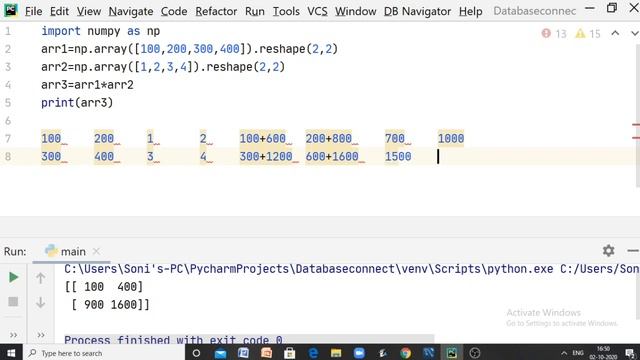Click the yellow warning count indicator
Image resolution: width=640 pixels, height=360 pixels.
pos(588,33)
